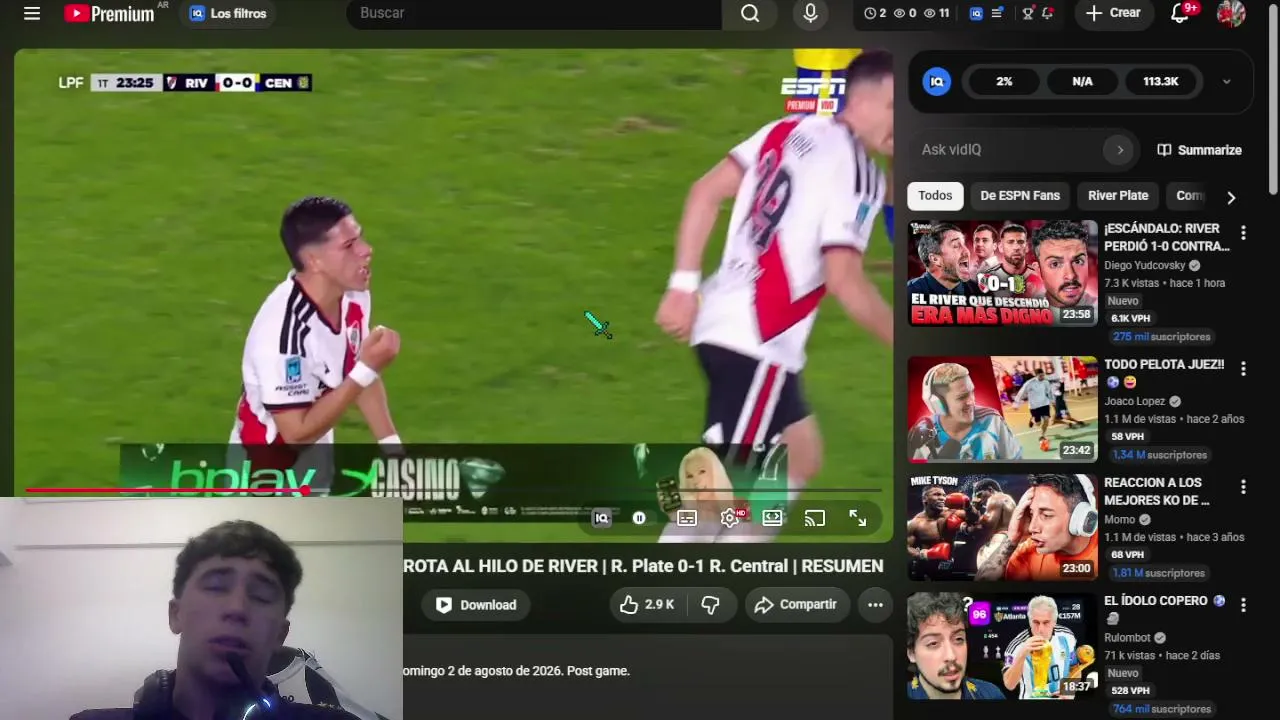Click the N/A vidIQ stat pill

(1082, 82)
